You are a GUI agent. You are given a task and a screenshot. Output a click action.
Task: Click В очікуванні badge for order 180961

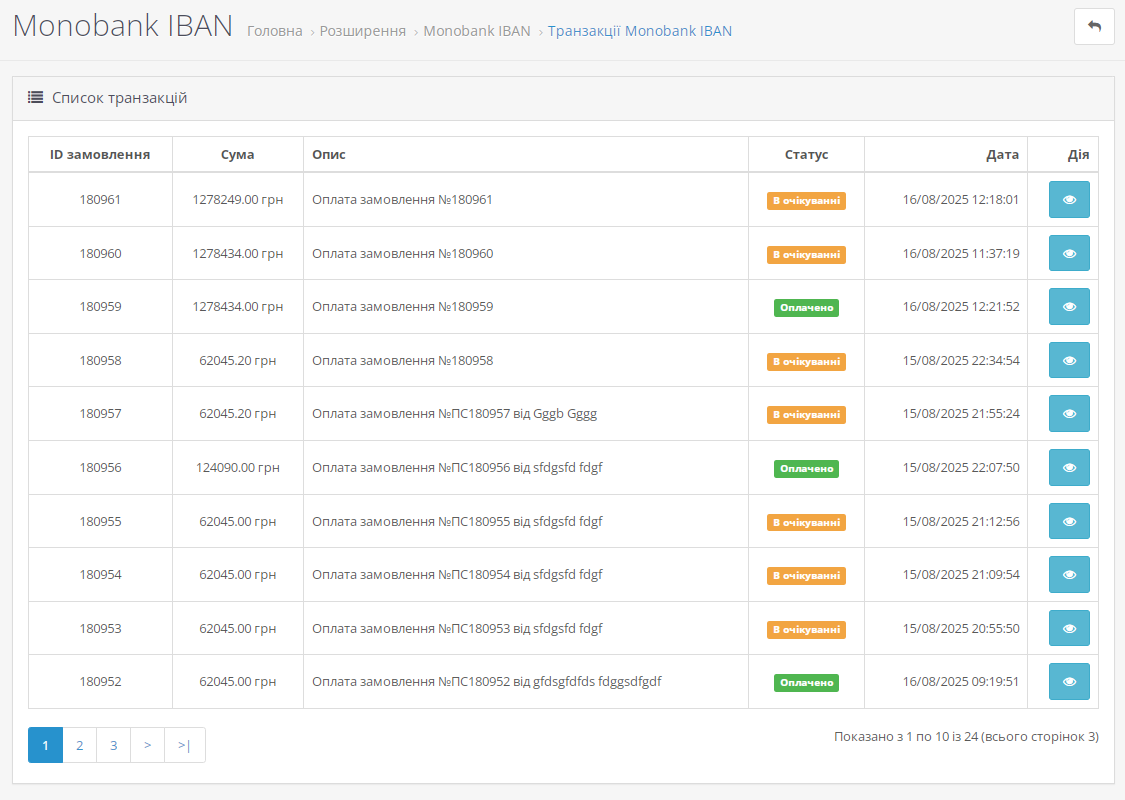point(806,200)
